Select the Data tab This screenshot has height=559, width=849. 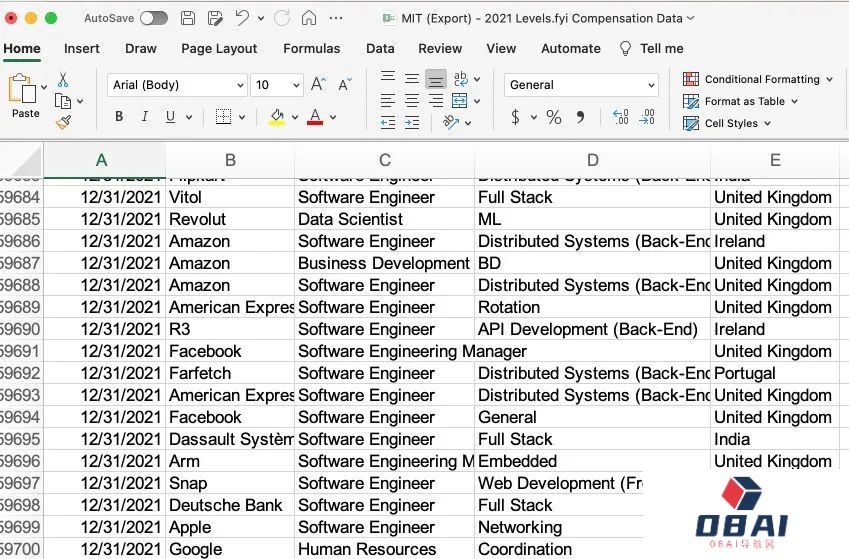coord(380,49)
